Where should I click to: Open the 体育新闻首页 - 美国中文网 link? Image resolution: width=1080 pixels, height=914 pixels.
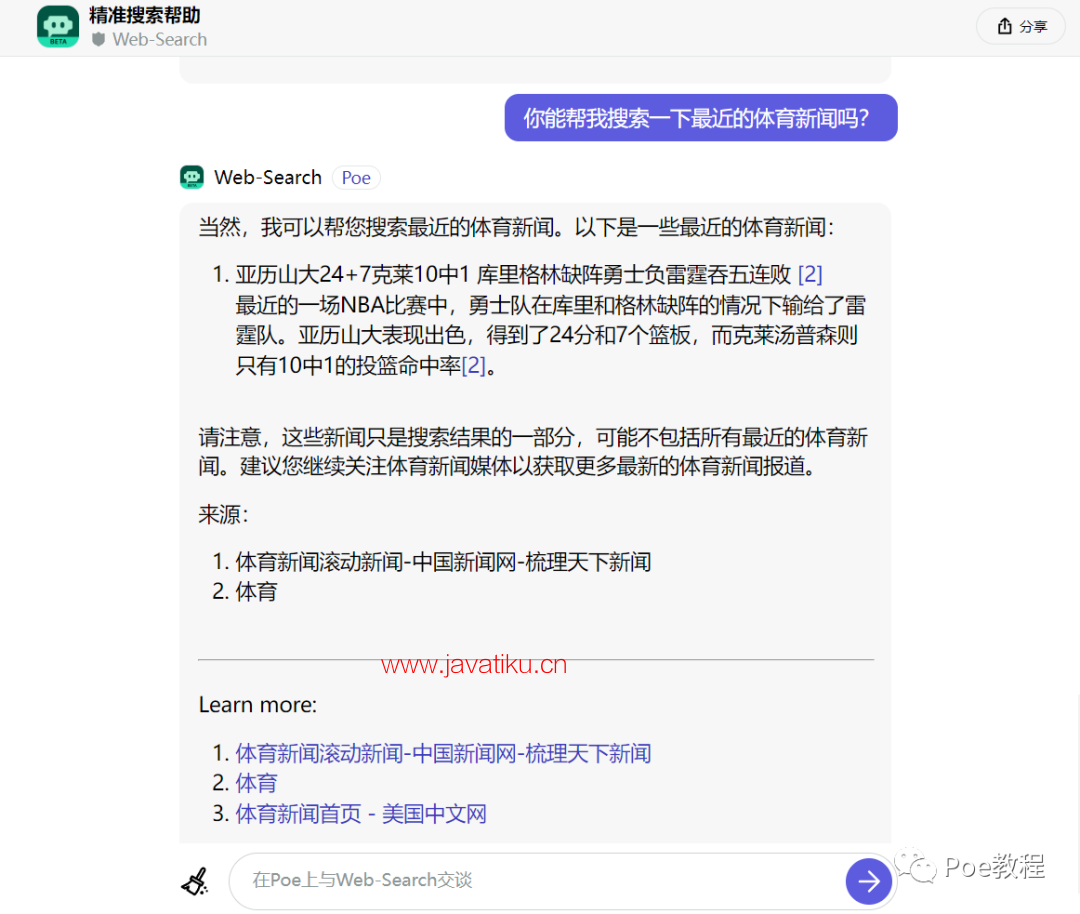[361, 813]
